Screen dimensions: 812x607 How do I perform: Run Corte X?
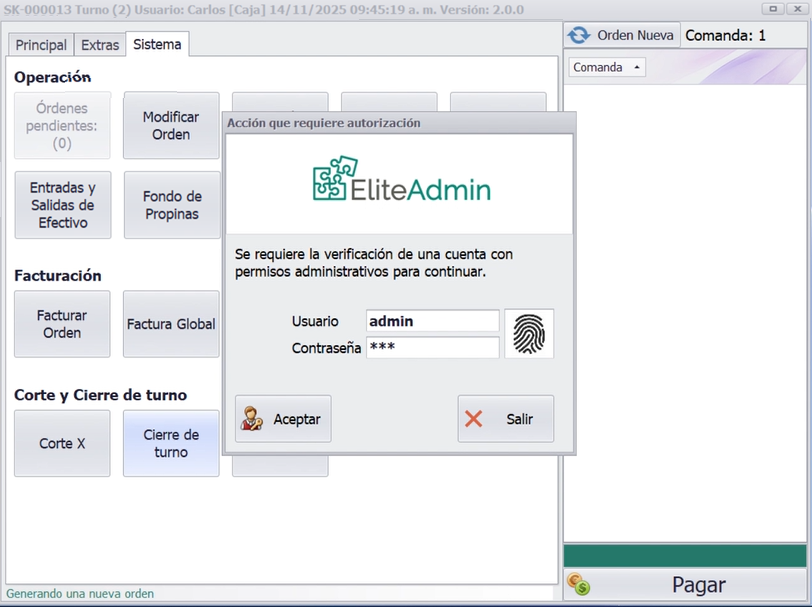pos(62,443)
